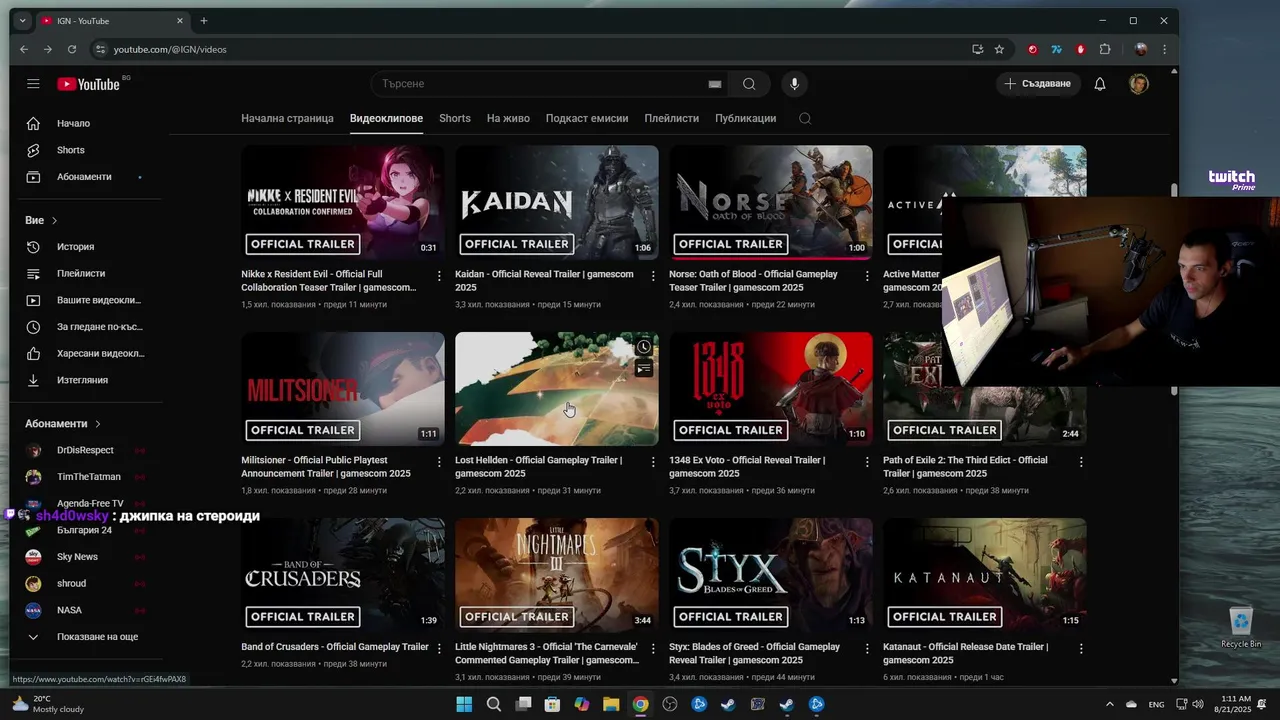This screenshot has width=1280, height=720.
Task: Open 'Norse: Oath of Blood' video title
Action: click(753, 281)
